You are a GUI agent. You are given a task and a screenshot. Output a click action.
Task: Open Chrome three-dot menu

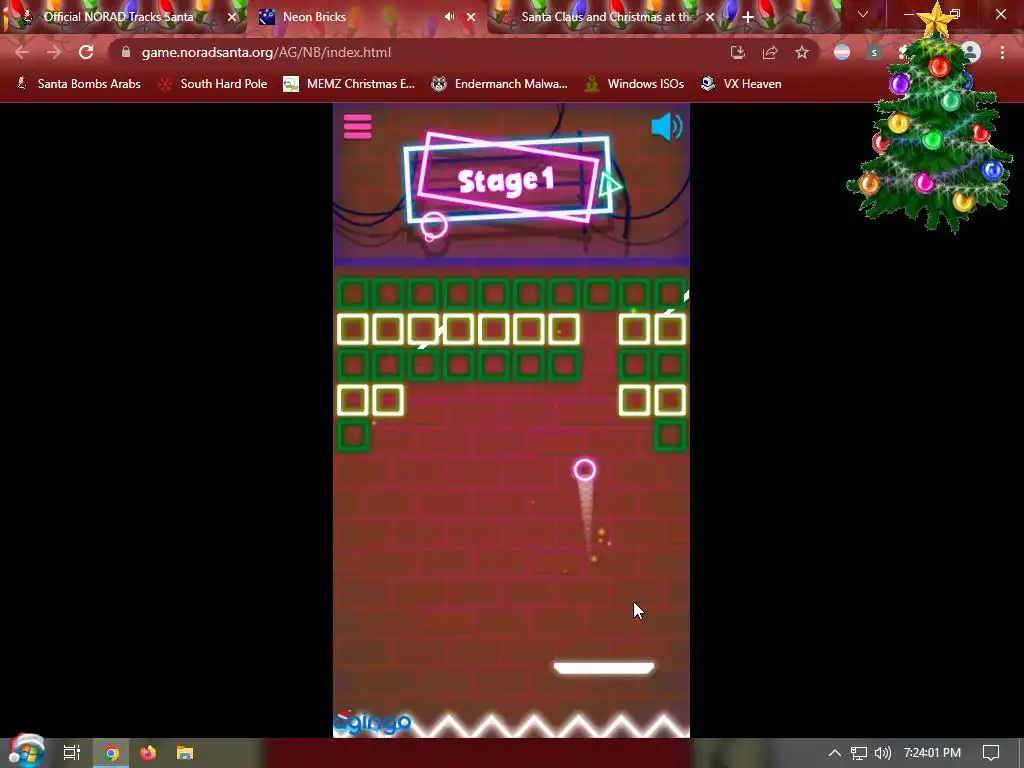point(1002,52)
